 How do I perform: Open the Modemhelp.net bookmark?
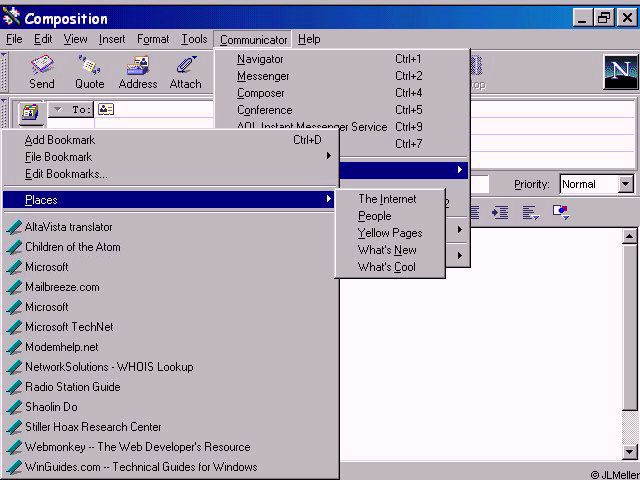pos(171,347)
